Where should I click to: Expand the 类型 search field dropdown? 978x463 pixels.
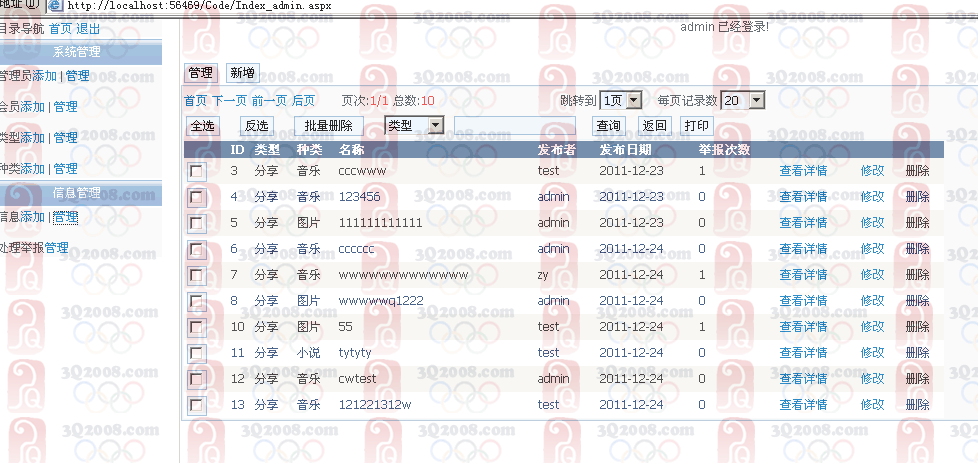click(414, 125)
